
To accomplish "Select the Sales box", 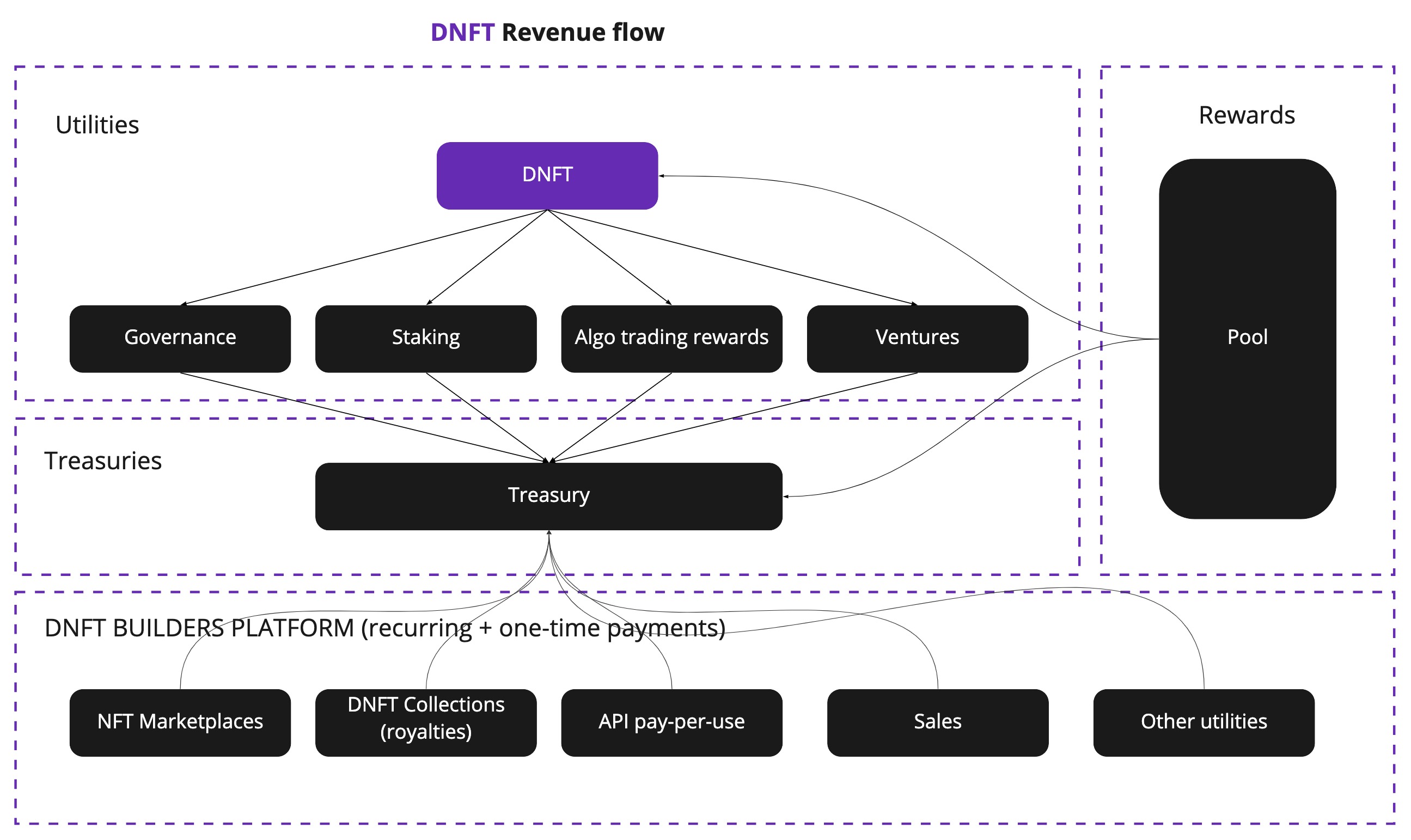I will coord(938,723).
